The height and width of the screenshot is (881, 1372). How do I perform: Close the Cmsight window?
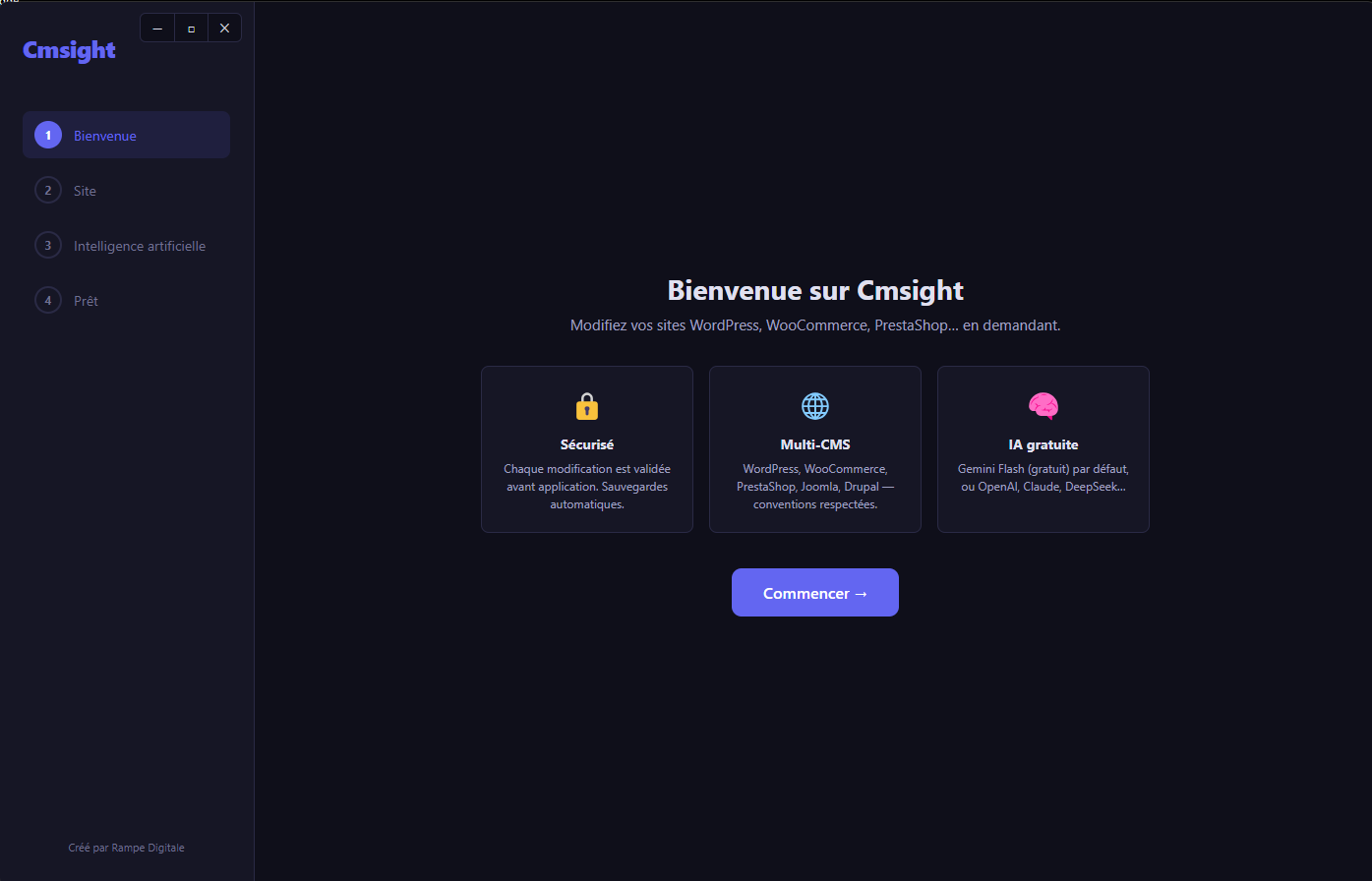(x=224, y=29)
